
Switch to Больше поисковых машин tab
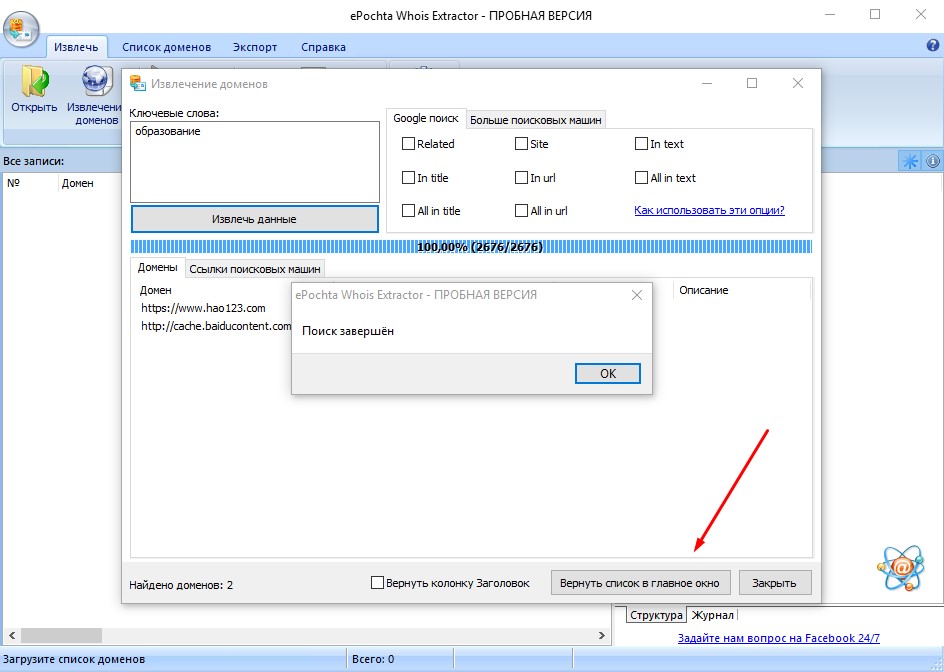[536, 120]
